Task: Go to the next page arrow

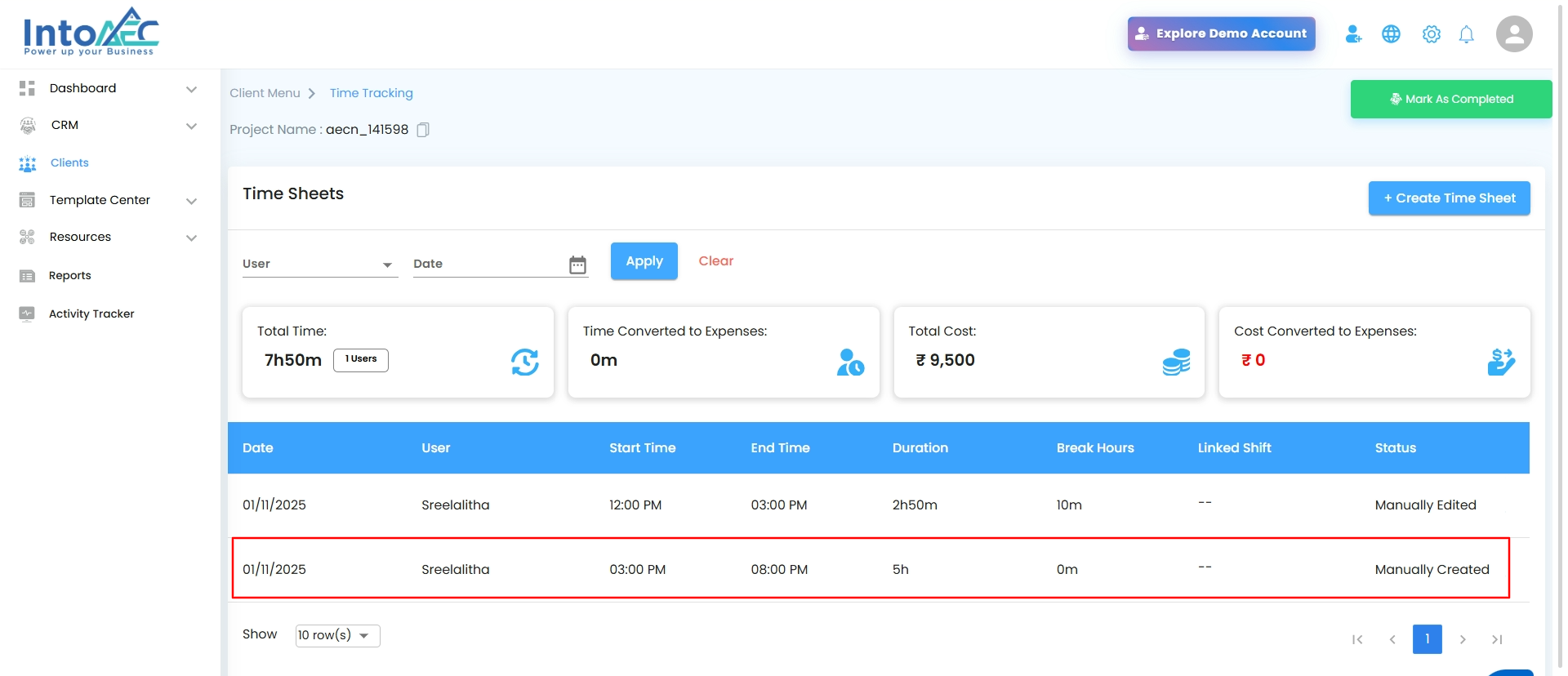Action: tap(1462, 639)
